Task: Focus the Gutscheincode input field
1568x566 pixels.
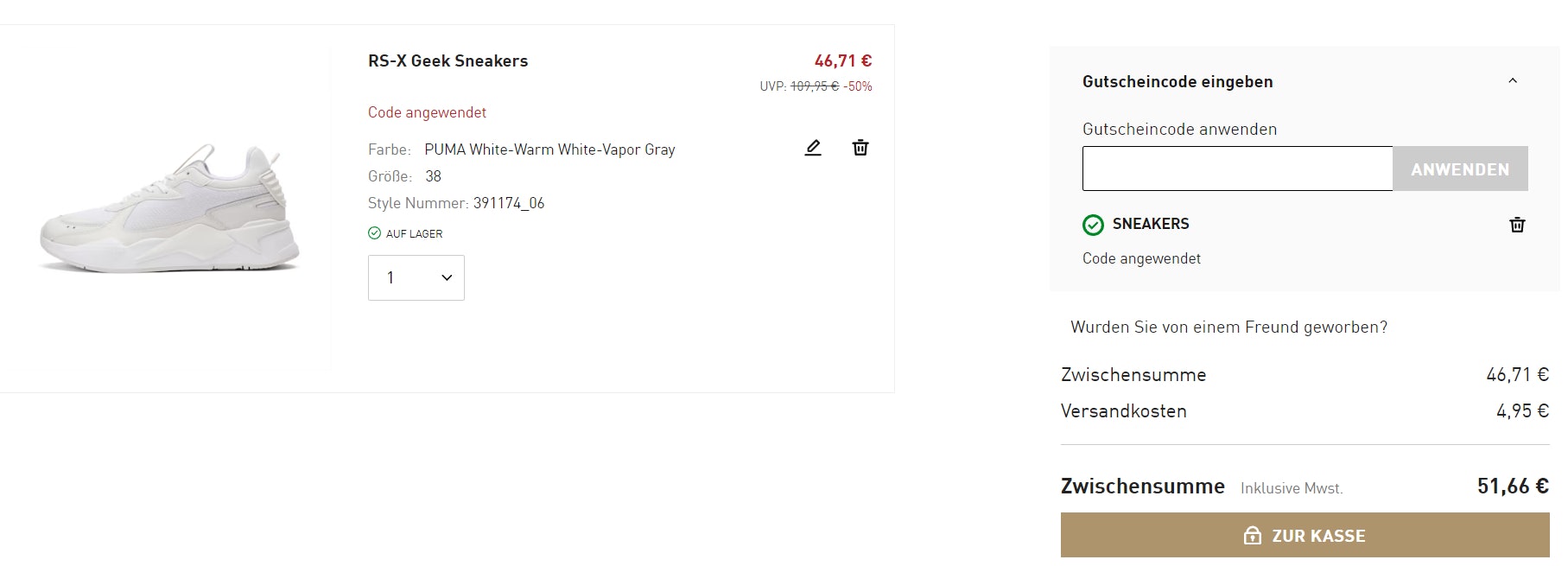Action: coord(1237,169)
